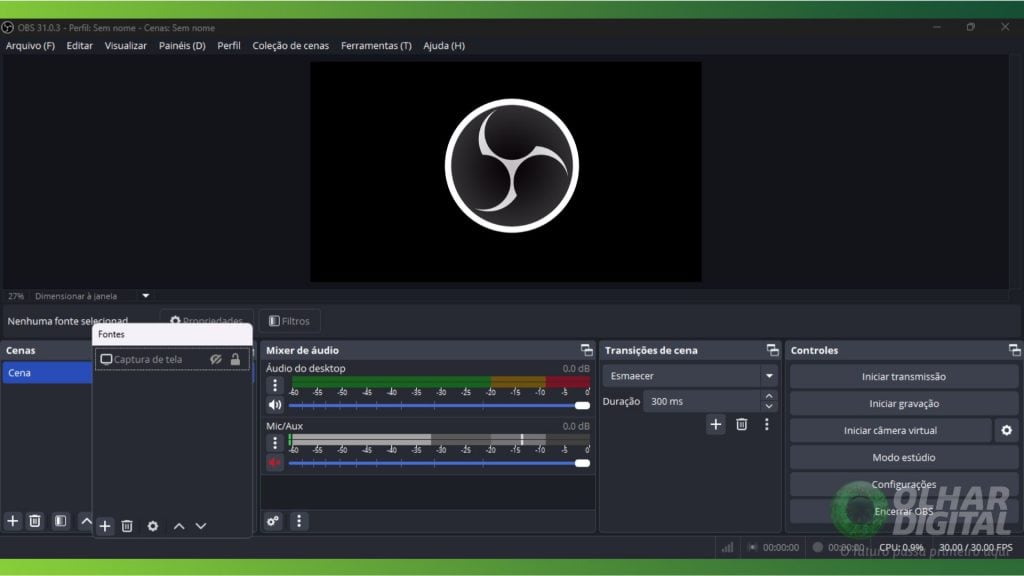Image resolution: width=1024 pixels, height=576 pixels.
Task: Open the Coleção de cenas menu
Action: 290,46
